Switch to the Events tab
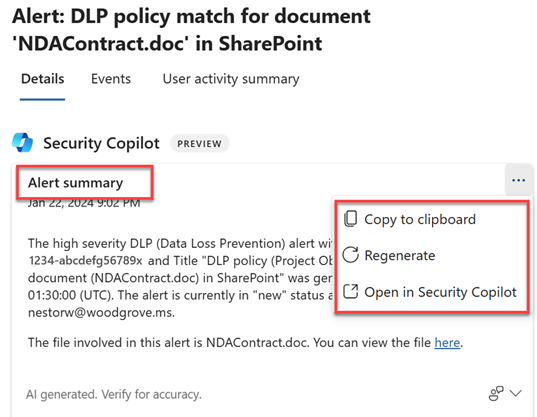This screenshot has height=417, width=537. (x=111, y=79)
